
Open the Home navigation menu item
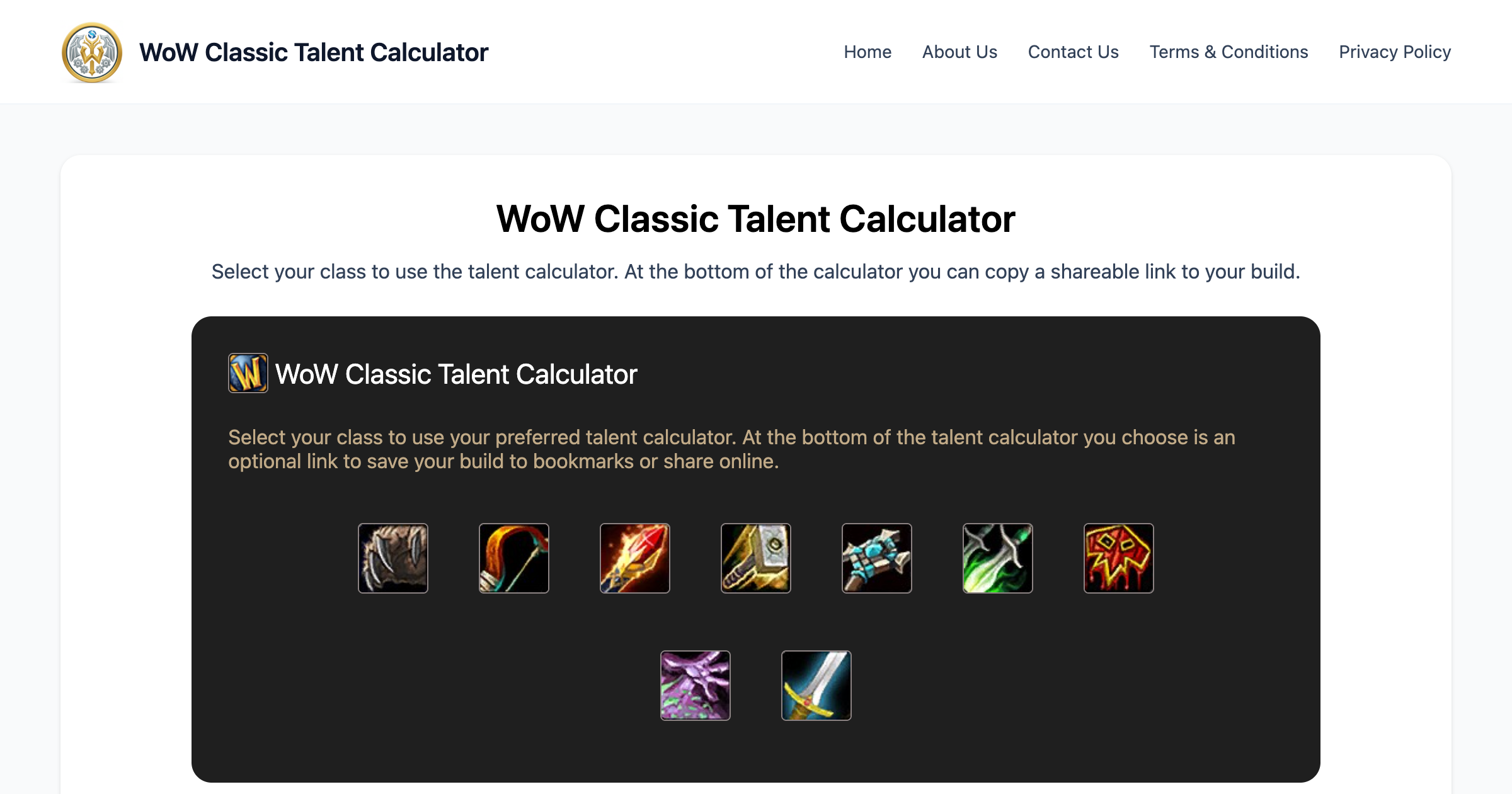(x=868, y=52)
